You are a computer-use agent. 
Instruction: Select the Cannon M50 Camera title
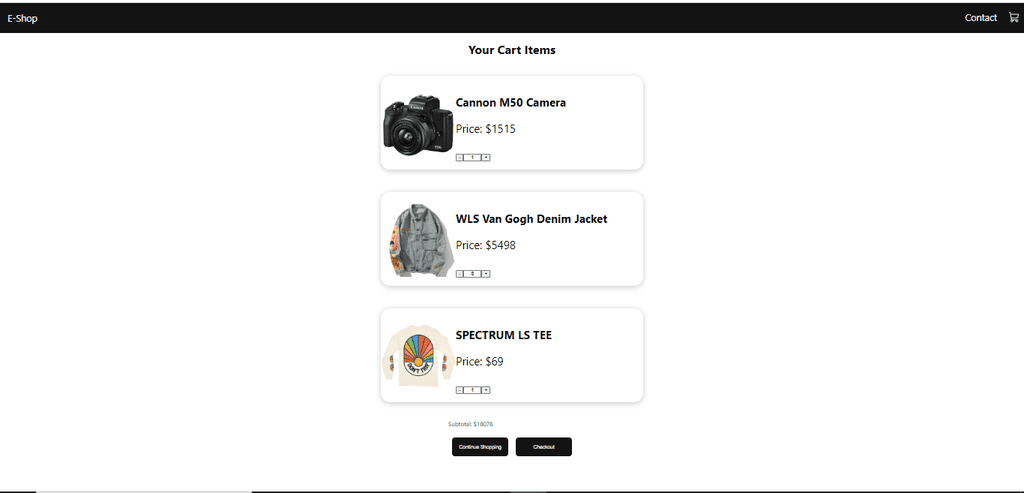point(511,103)
